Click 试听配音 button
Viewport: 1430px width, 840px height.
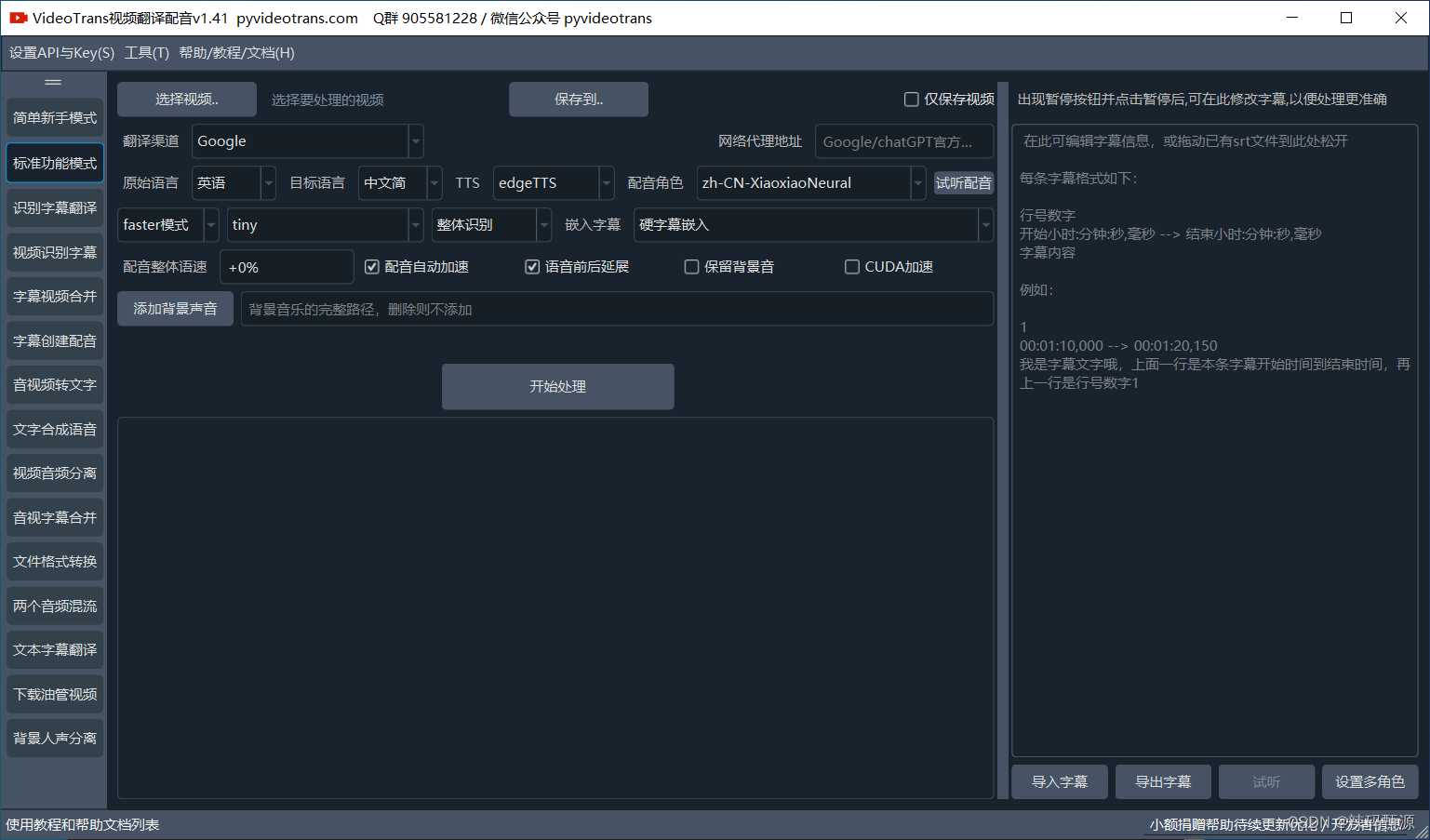click(x=964, y=183)
